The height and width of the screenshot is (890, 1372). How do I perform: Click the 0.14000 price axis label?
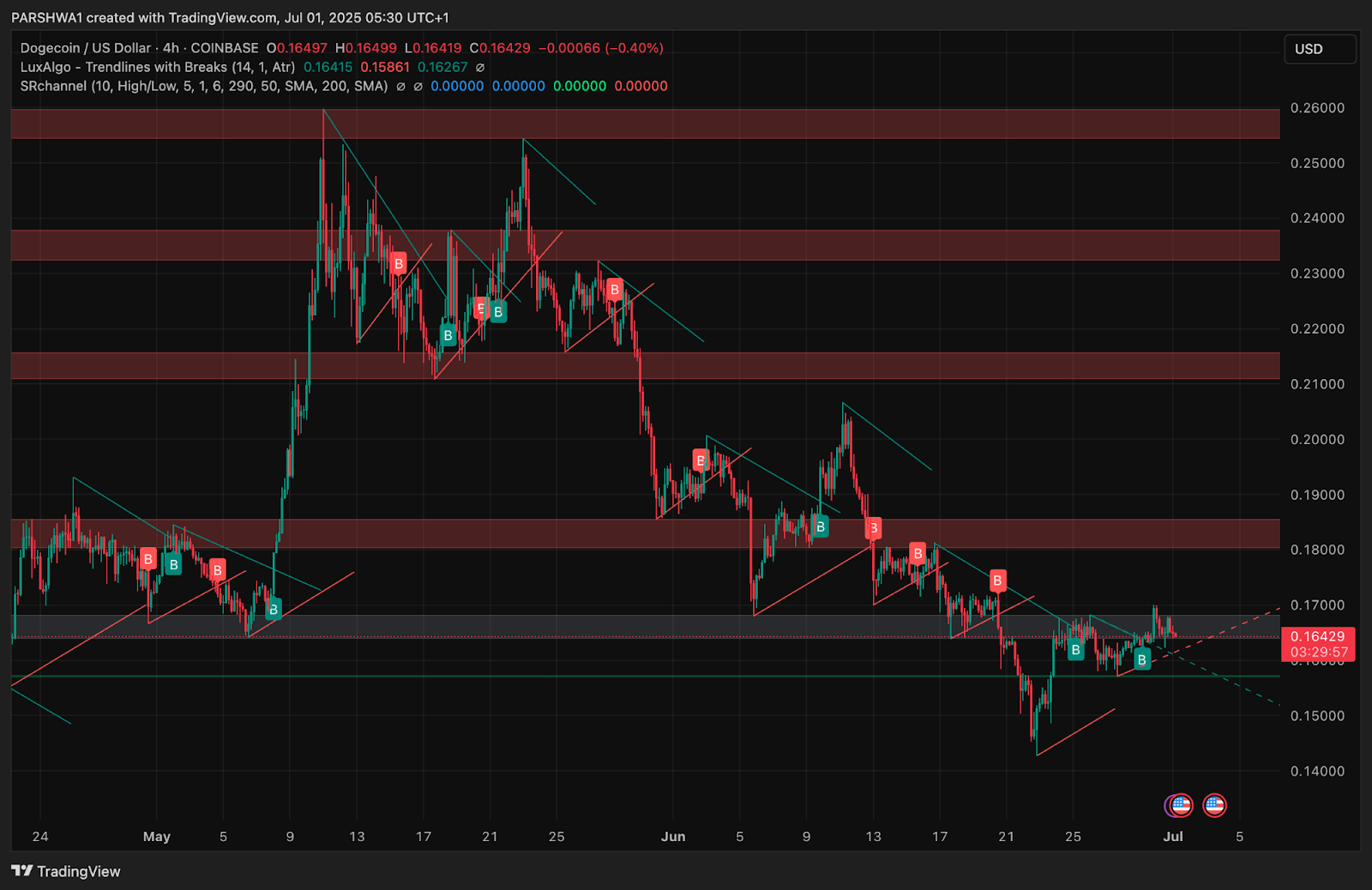click(x=1317, y=771)
